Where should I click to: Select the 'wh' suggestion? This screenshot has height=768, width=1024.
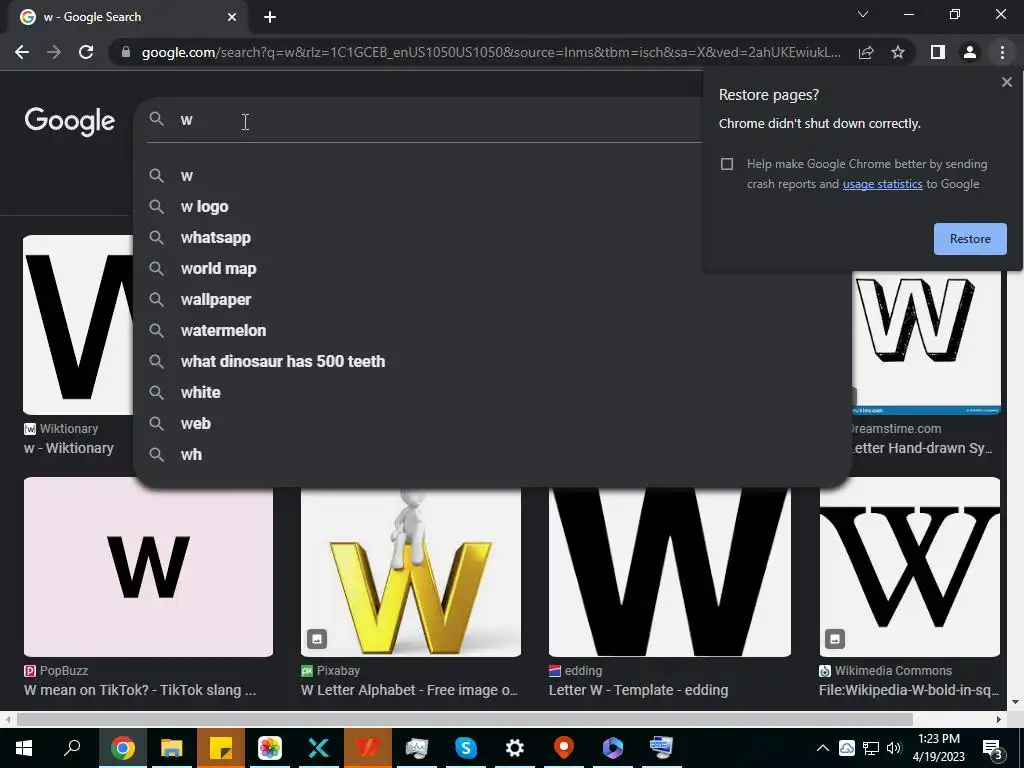point(191,455)
